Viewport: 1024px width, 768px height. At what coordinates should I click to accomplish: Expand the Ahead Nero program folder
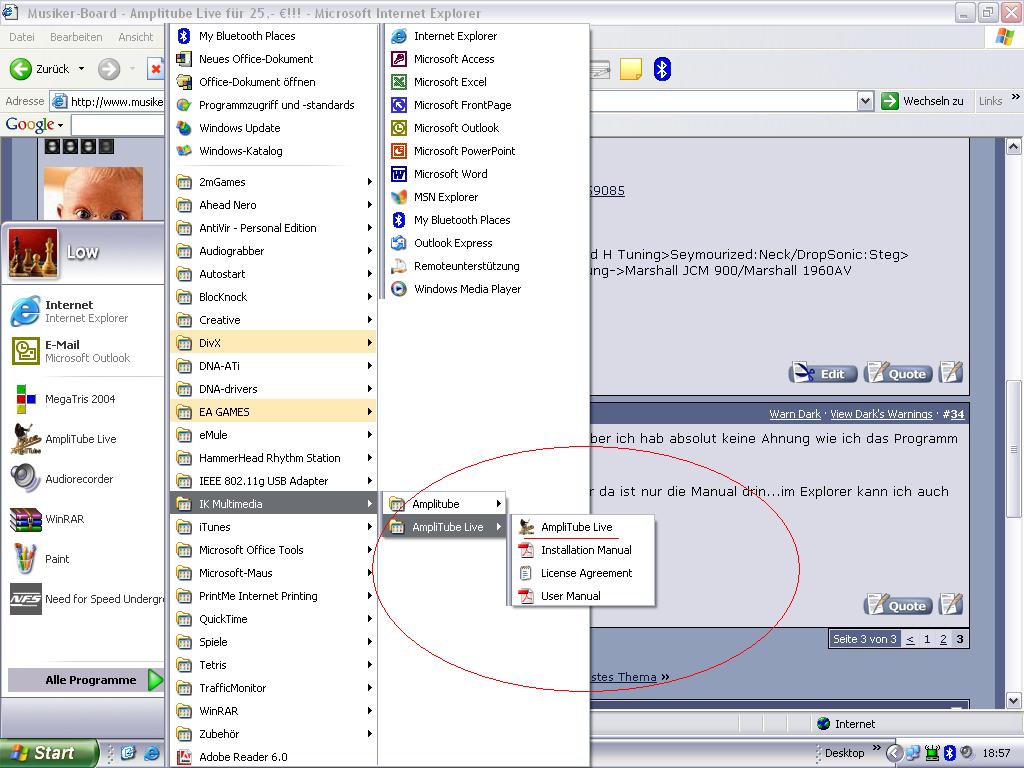[274, 204]
